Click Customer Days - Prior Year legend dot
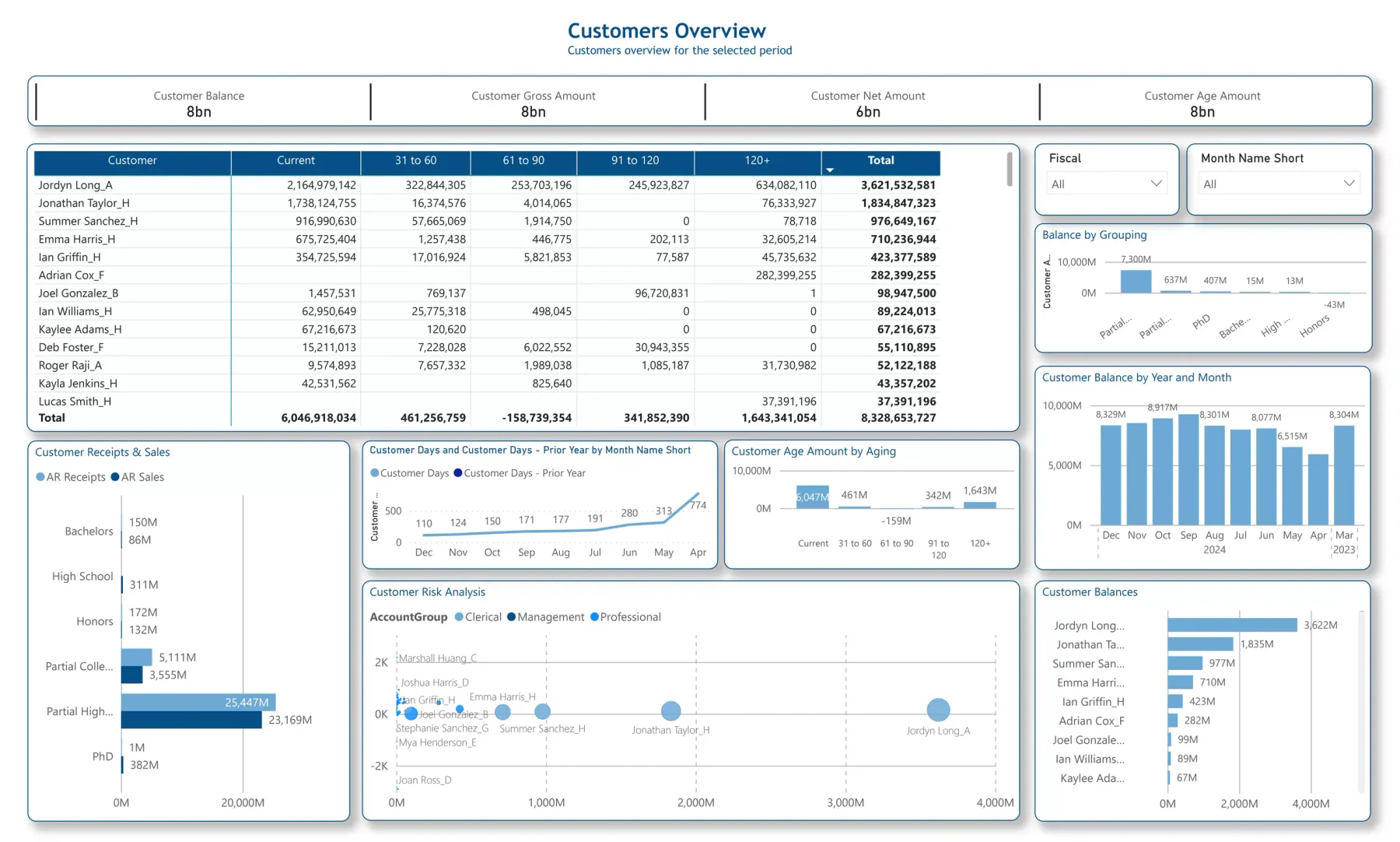 tap(458, 473)
